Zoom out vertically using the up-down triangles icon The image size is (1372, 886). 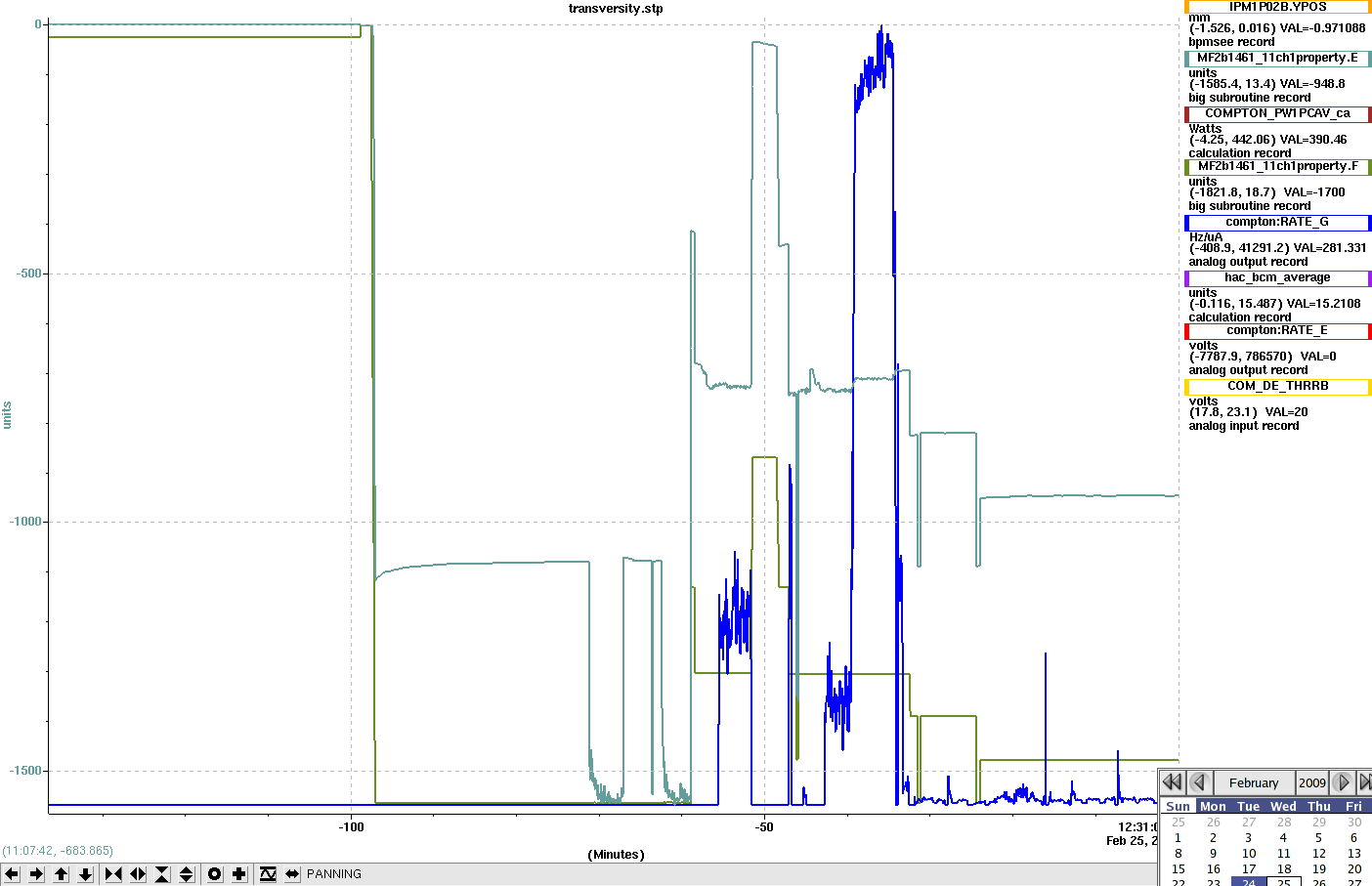click(187, 874)
